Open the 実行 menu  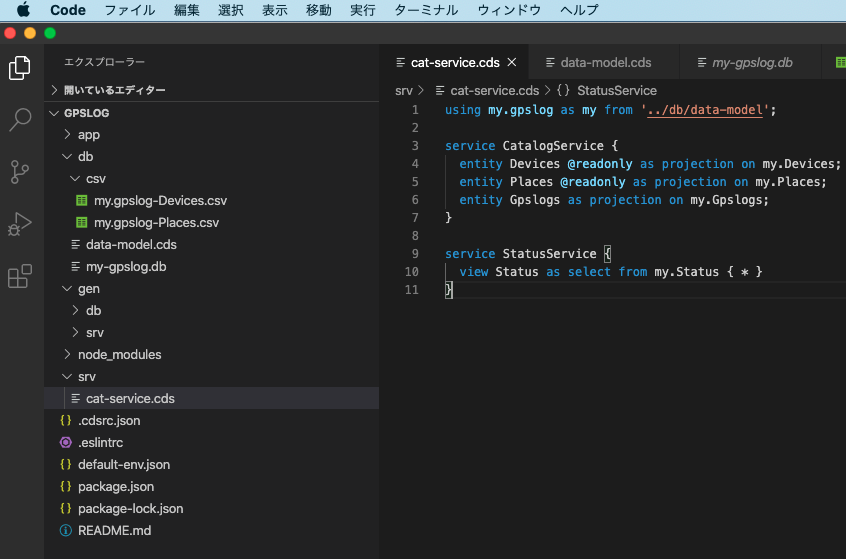[363, 10]
